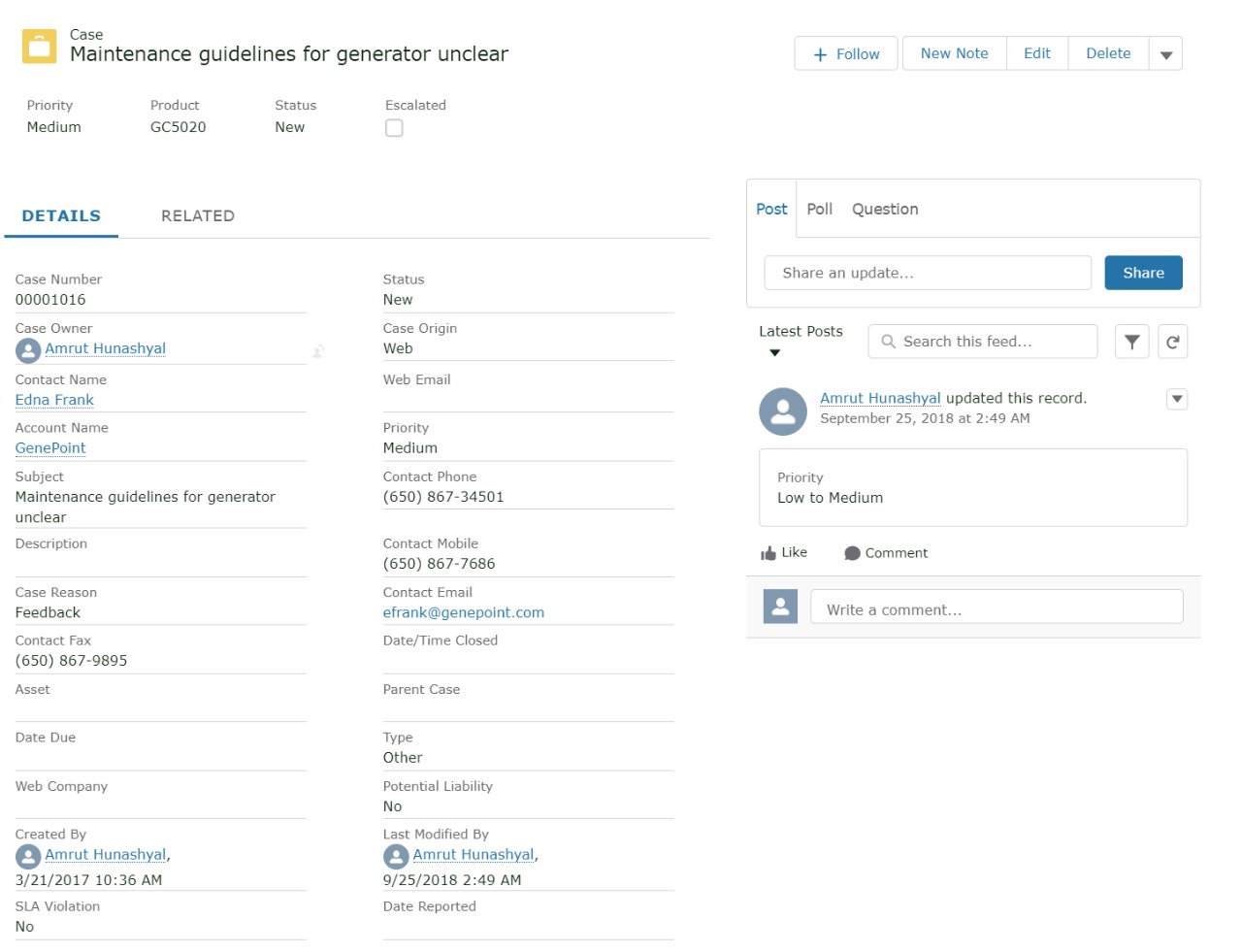Image resolution: width=1242 pixels, height=952 pixels.
Task: Click the commenter avatar beside comment box
Action: pyautogui.click(x=780, y=607)
